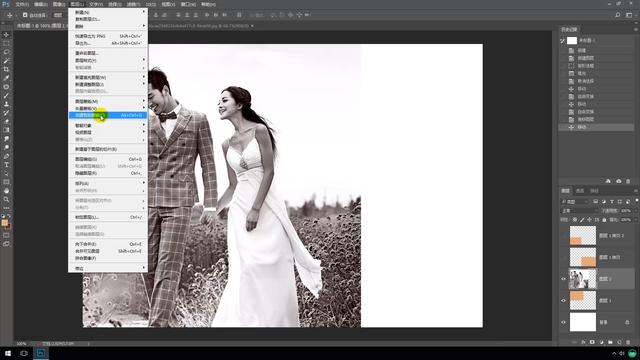Click add layer mask icon in Layers panel
The height and width of the screenshot is (360, 640).
point(592,342)
